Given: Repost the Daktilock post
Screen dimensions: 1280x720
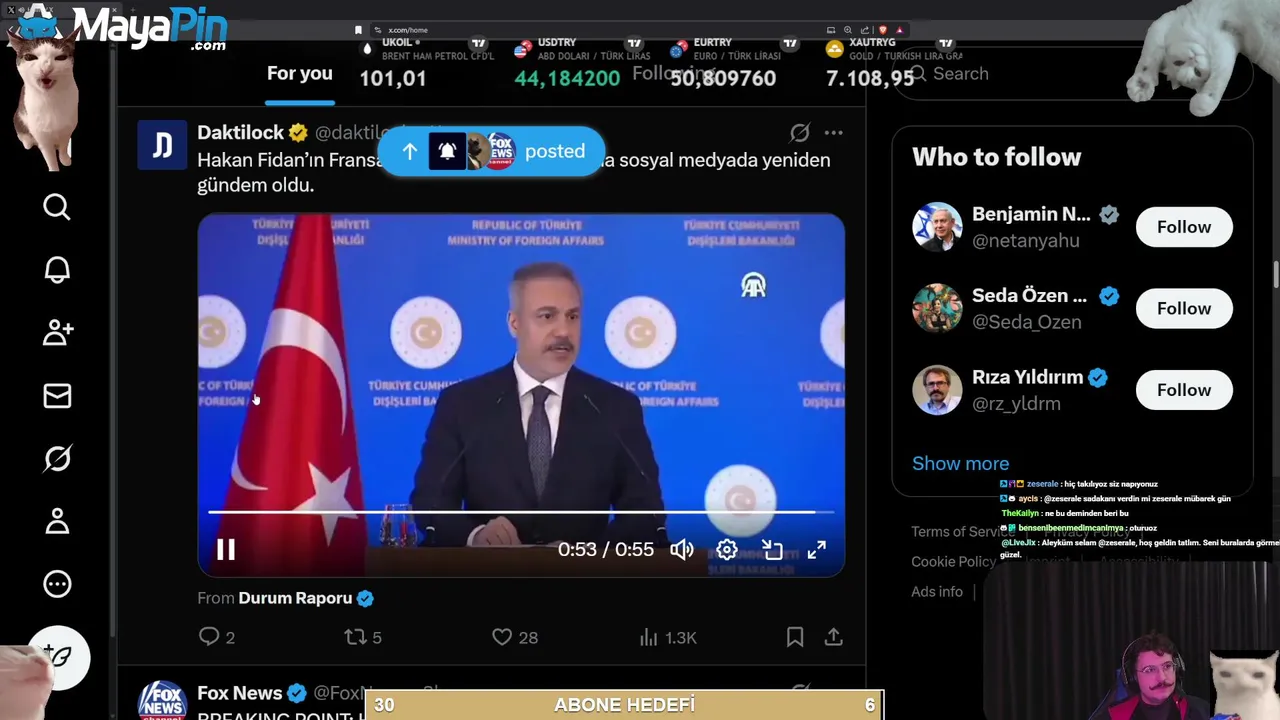Looking at the screenshot, I should 363,637.
